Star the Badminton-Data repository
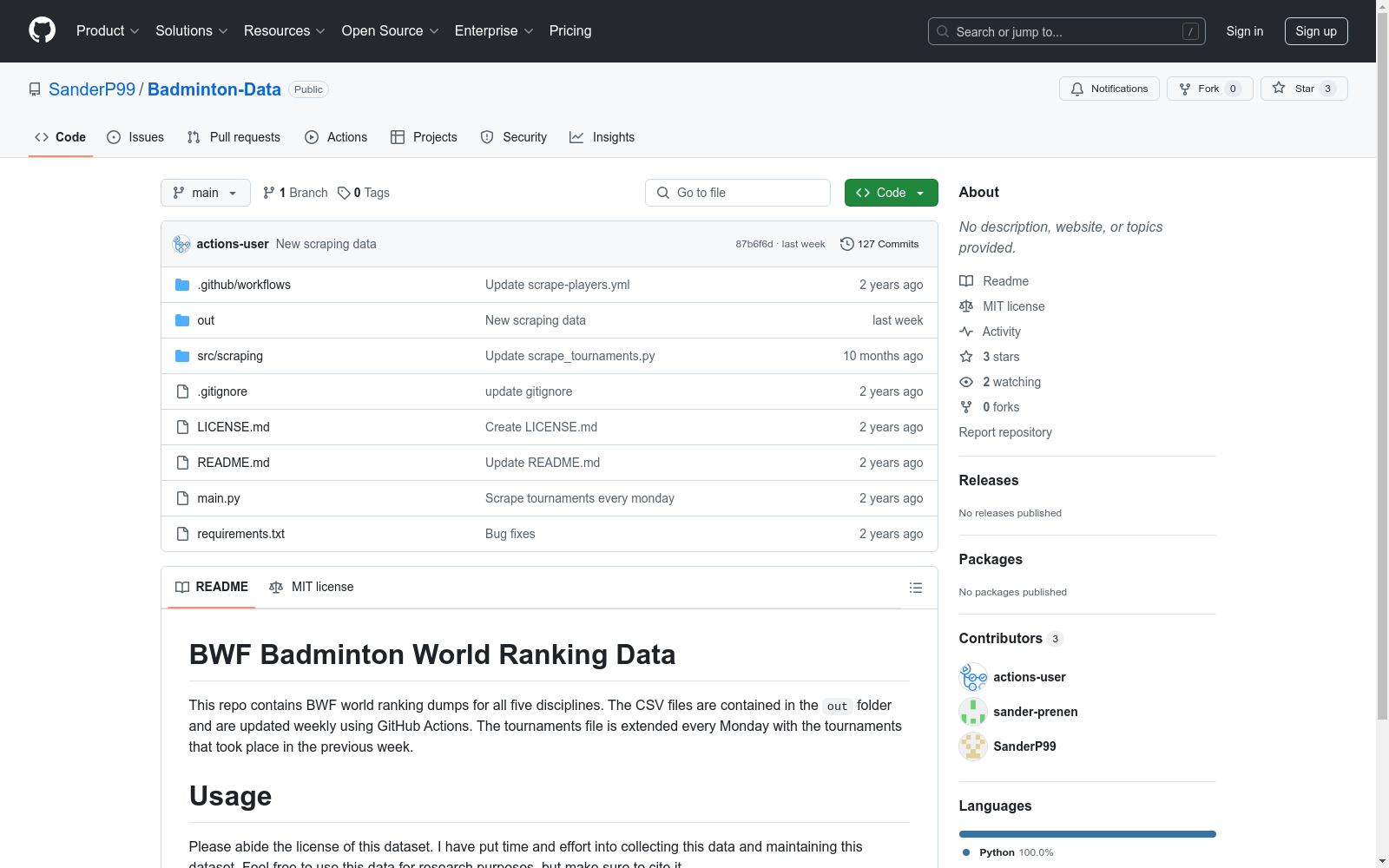This screenshot has height=868, width=1389. point(1303,89)
